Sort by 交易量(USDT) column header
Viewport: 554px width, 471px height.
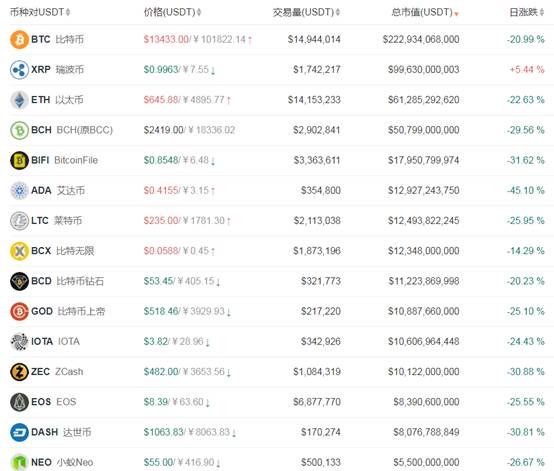click(306, 12)
